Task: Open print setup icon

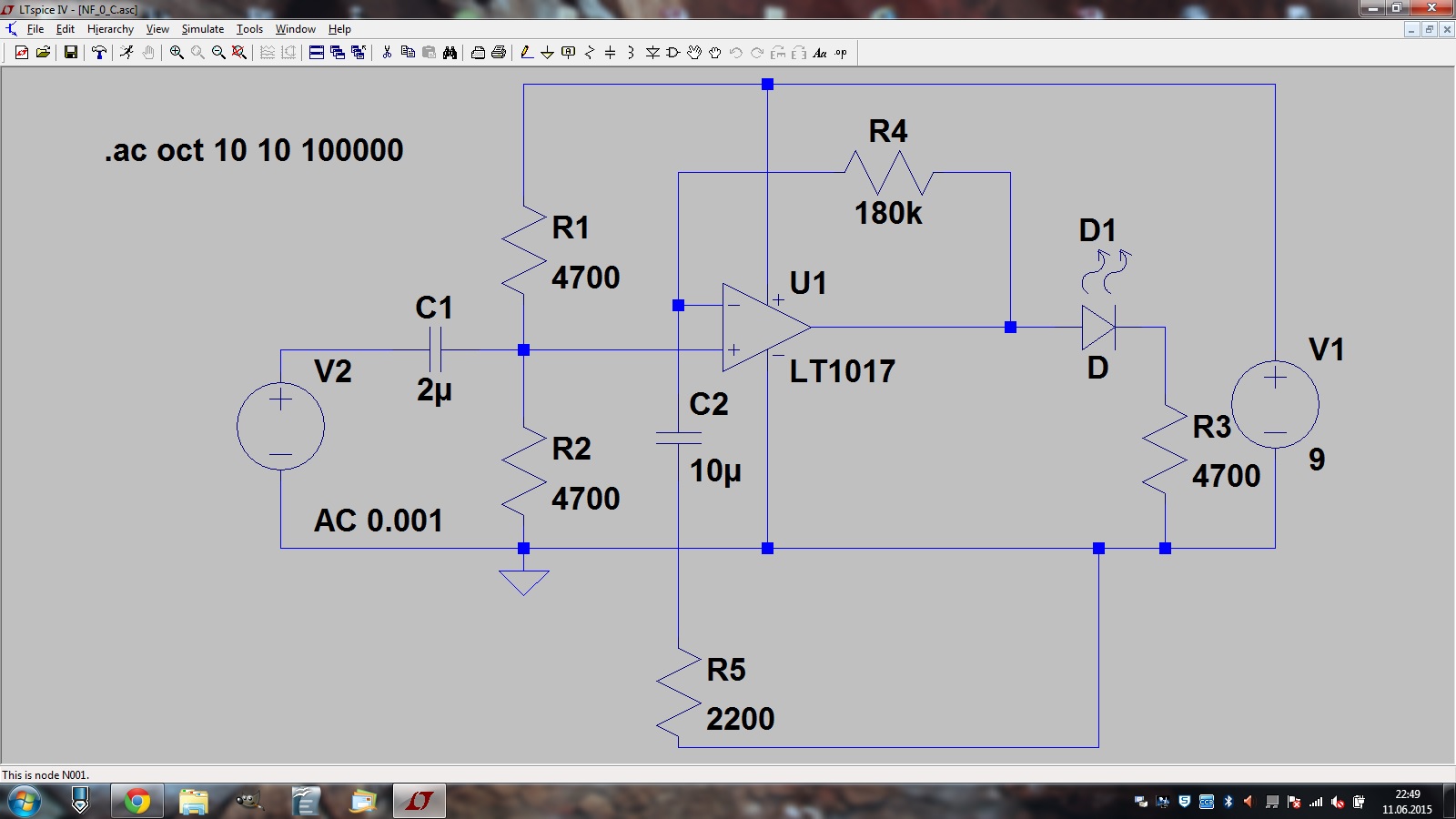Action: [478, 53]
